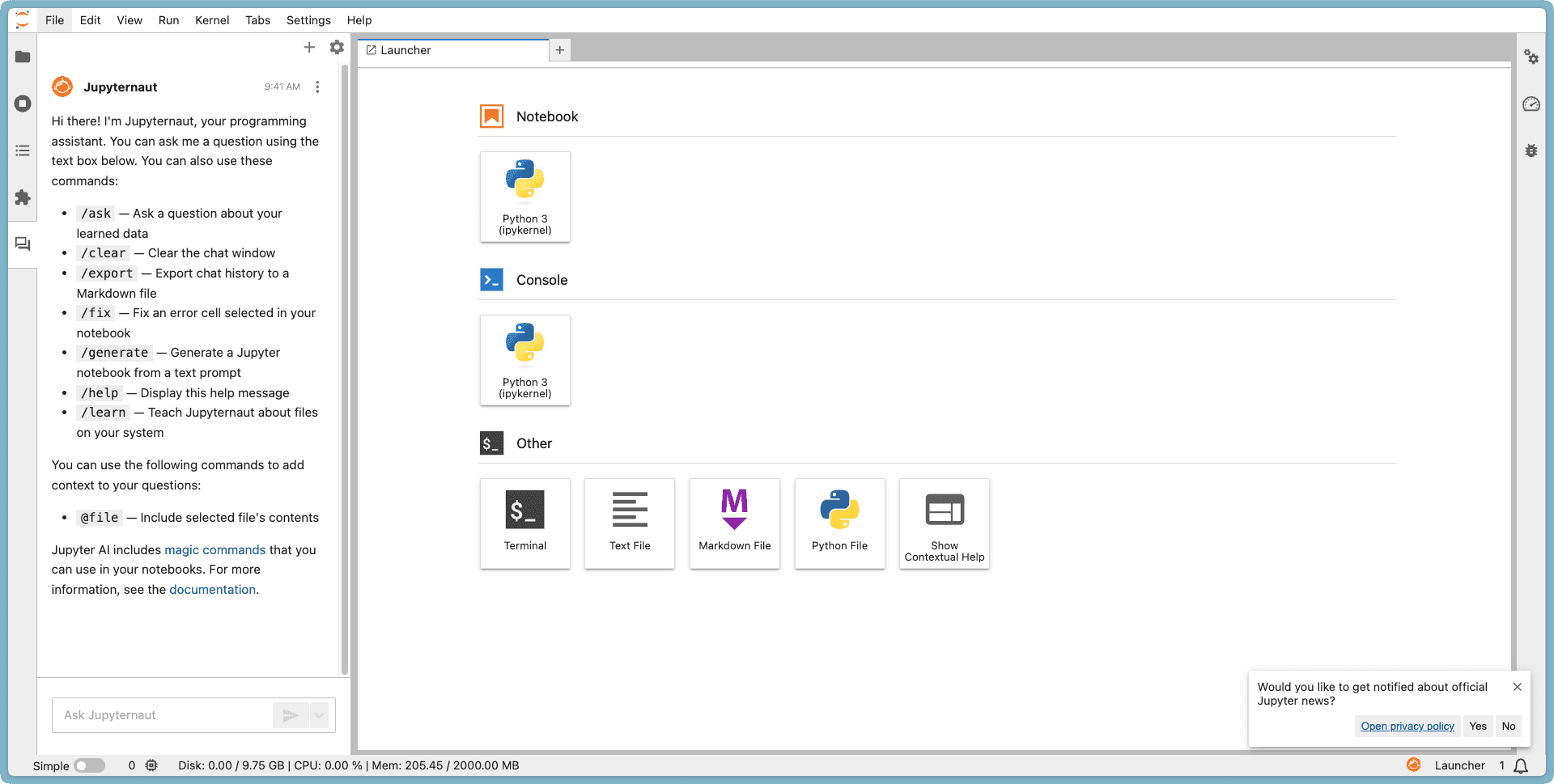
Task: Open the Edit menu
Action: coord(91,20)
